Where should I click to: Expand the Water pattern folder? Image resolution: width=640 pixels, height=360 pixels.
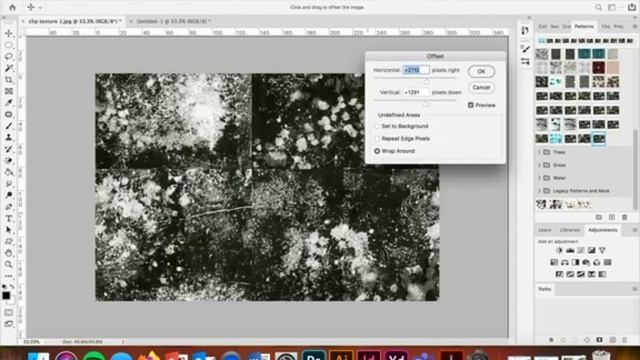pos(539,178)
